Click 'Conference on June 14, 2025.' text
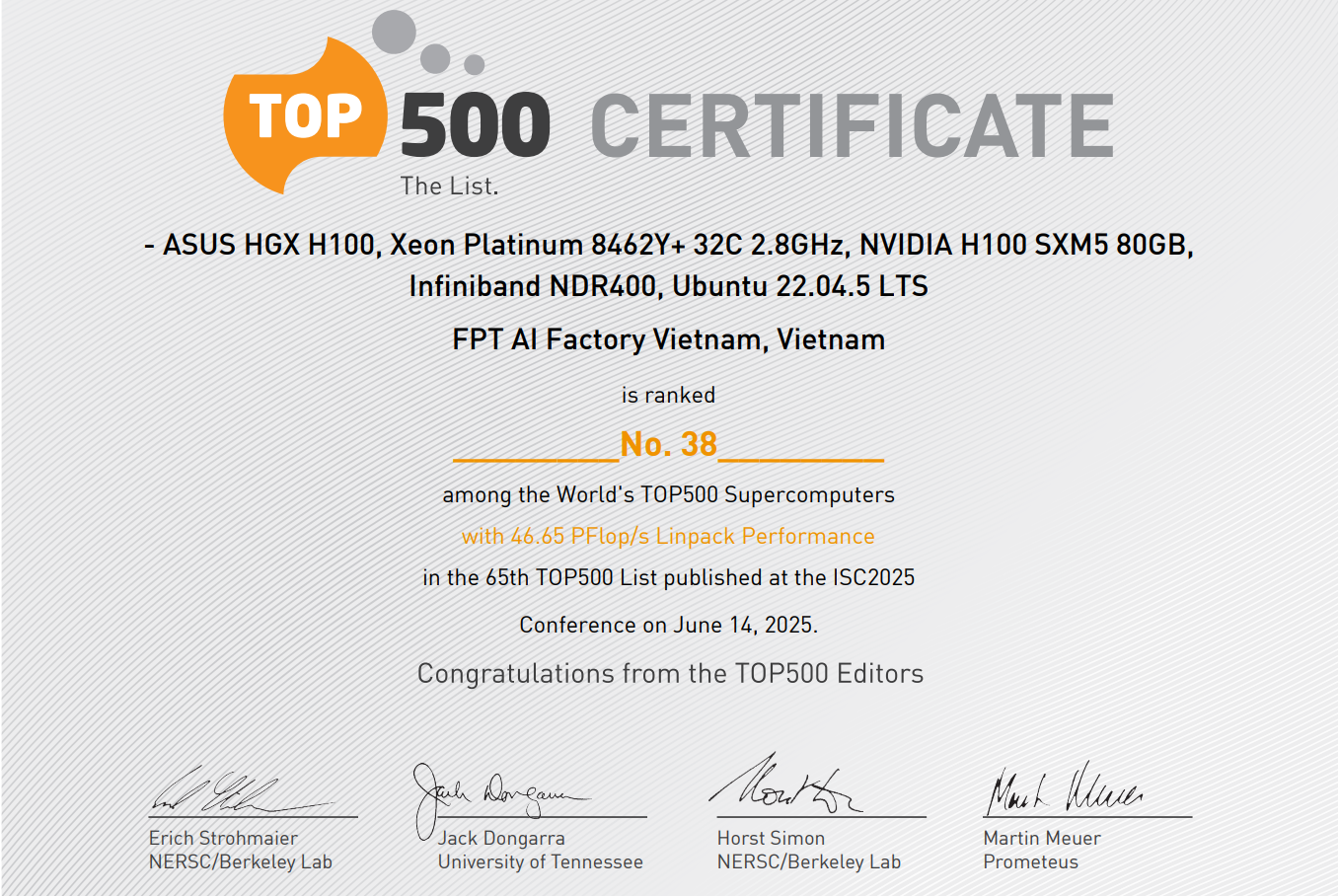Viewport: 1338px width, 896px height. [x=669, y=625]
